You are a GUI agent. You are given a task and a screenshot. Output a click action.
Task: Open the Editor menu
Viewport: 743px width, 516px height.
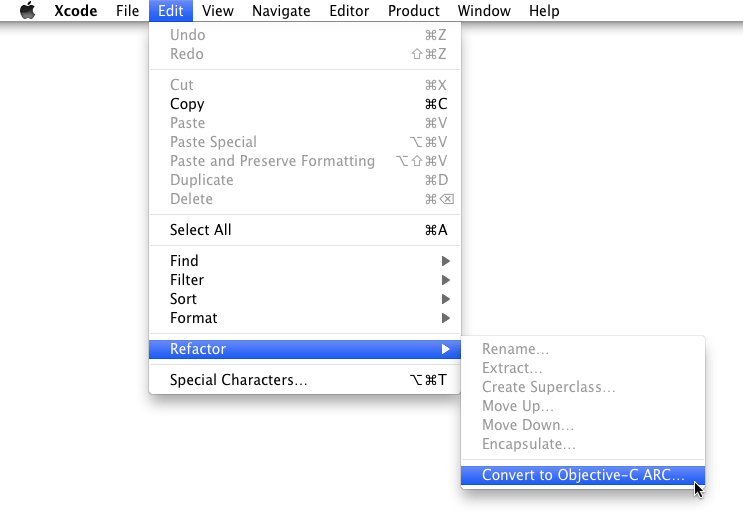tap(349, 11)
